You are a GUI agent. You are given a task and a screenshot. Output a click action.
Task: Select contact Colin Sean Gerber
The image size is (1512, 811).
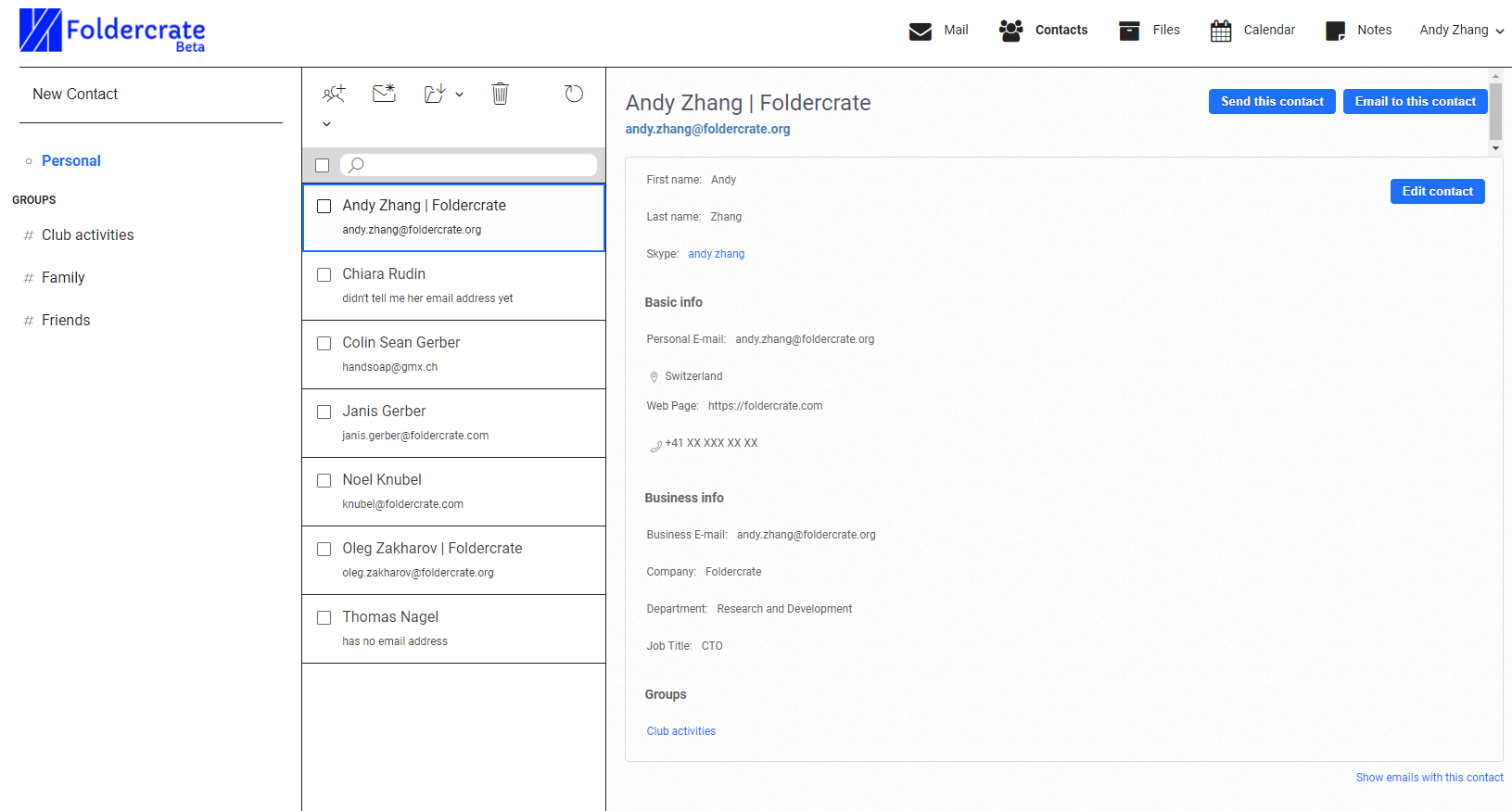[x=453, y=355]
